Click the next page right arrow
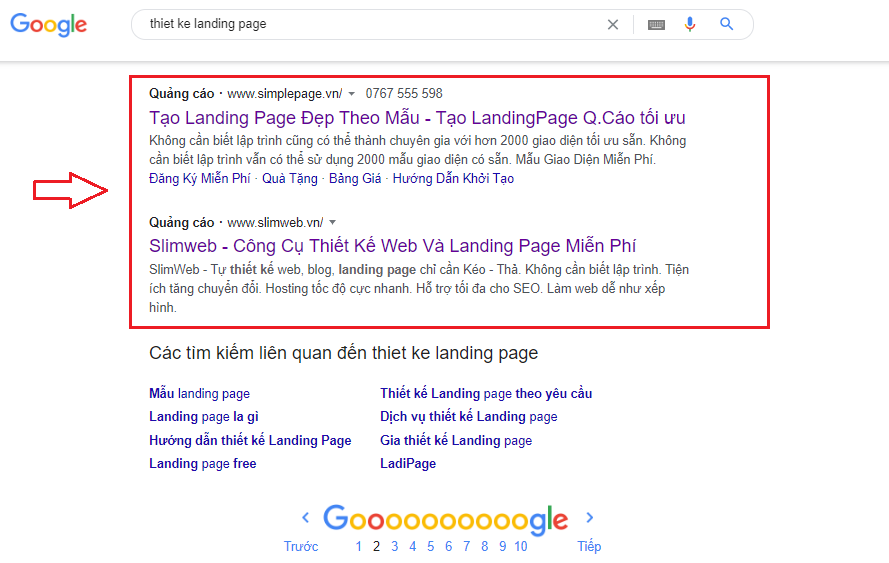The height and width of the screenshot is (563, 889). pos(590,518)
